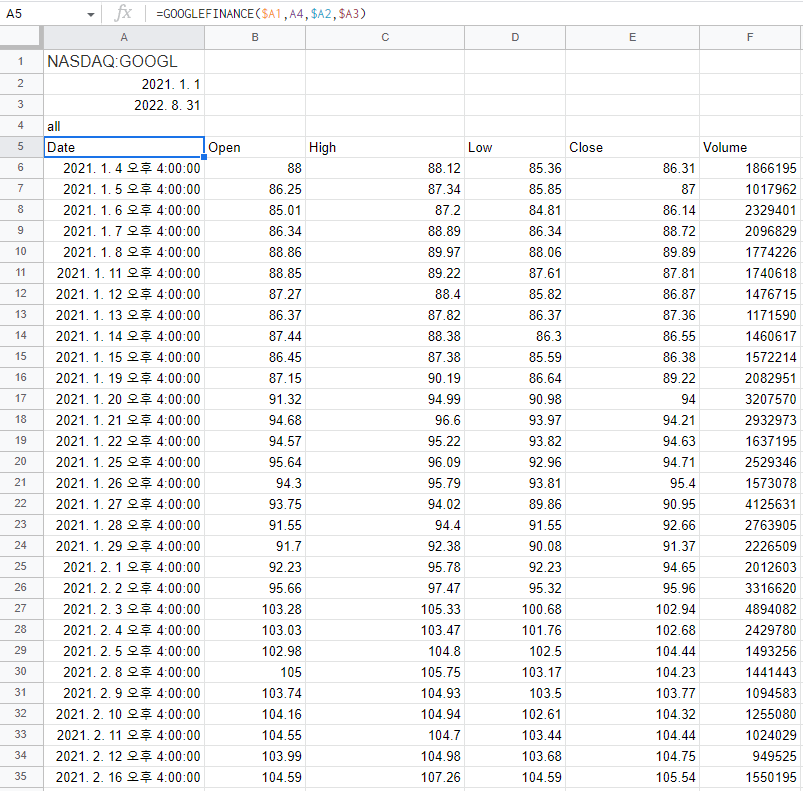The height and width of the screenshot is (791, 803).
Task: Click open value 91.7
Action: coord(255,546)
